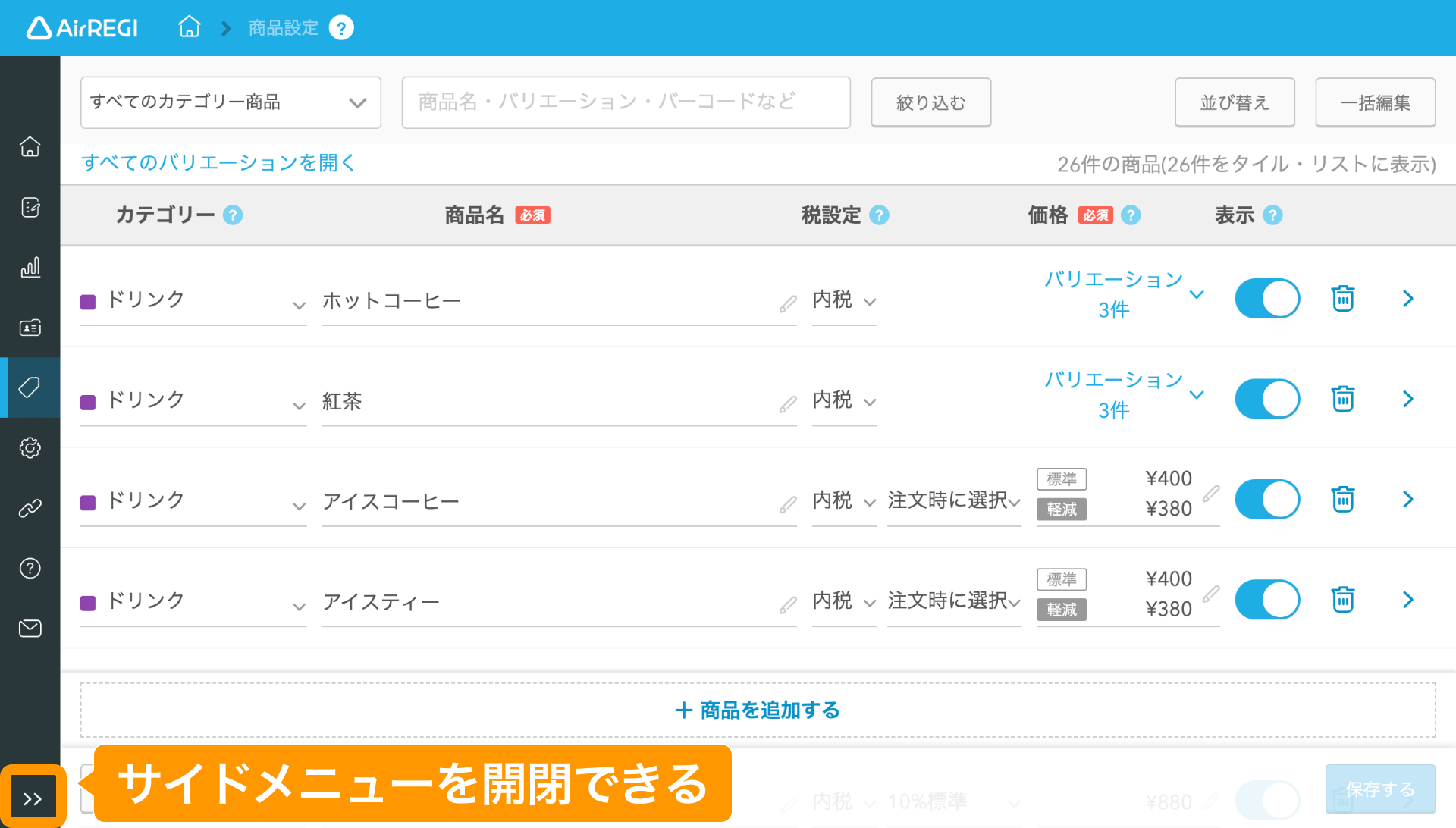
Task: Open アイスティー details arrow
Action: (1408, 600)
